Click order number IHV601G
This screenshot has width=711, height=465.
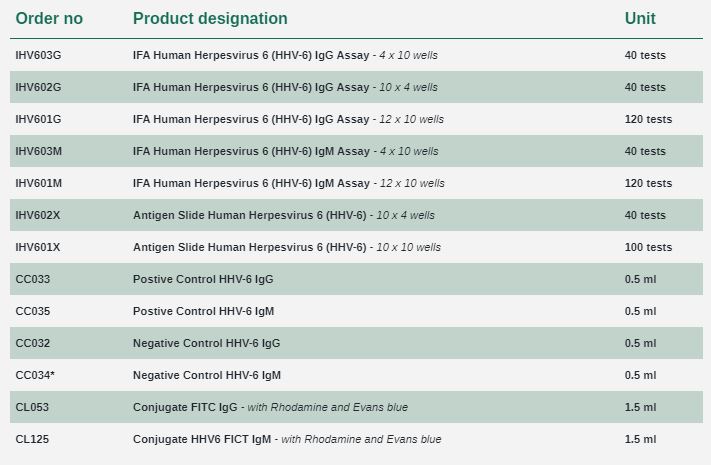(38, 119)
